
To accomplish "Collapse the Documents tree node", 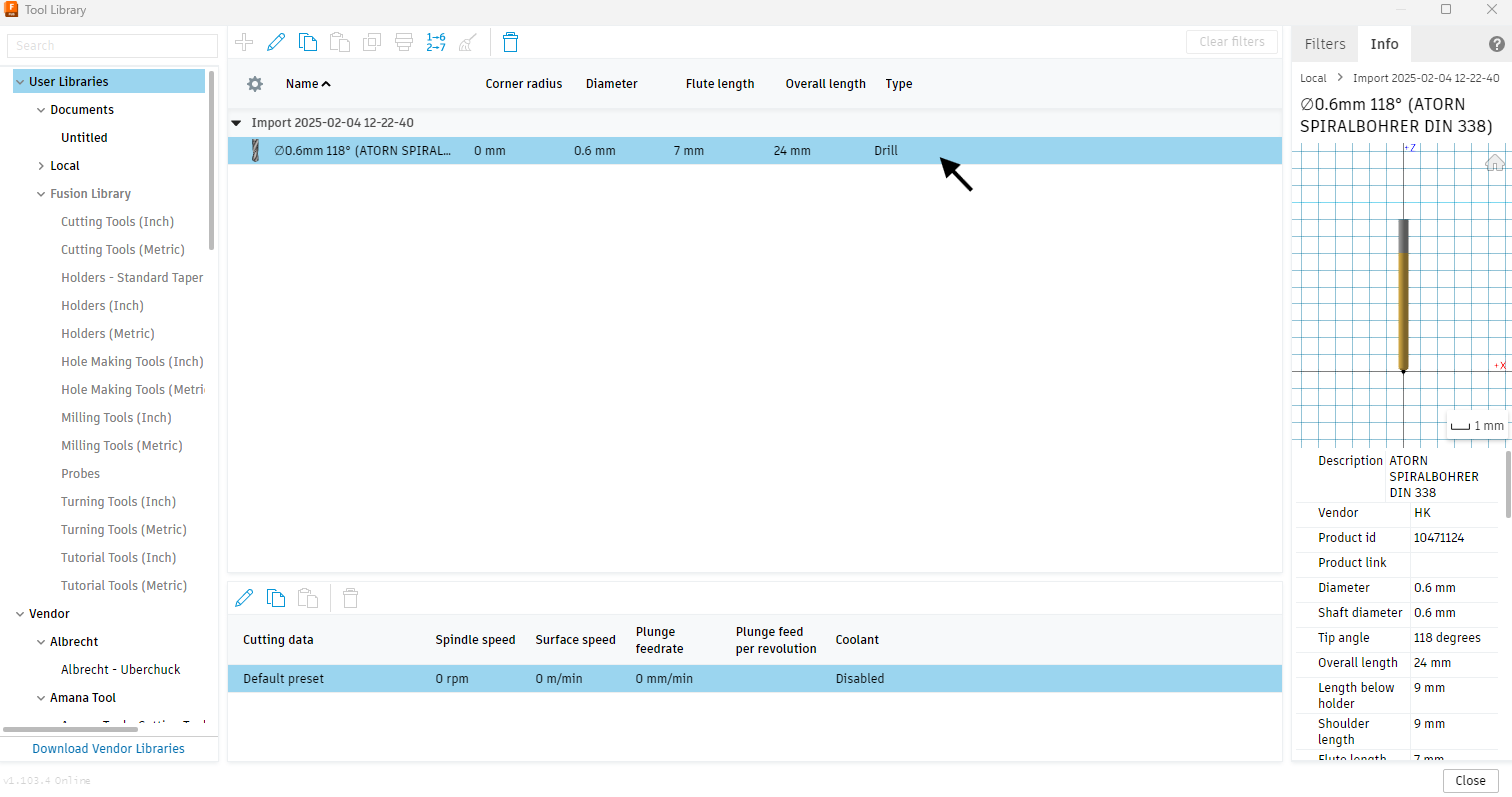I will [x=41, y=110].
